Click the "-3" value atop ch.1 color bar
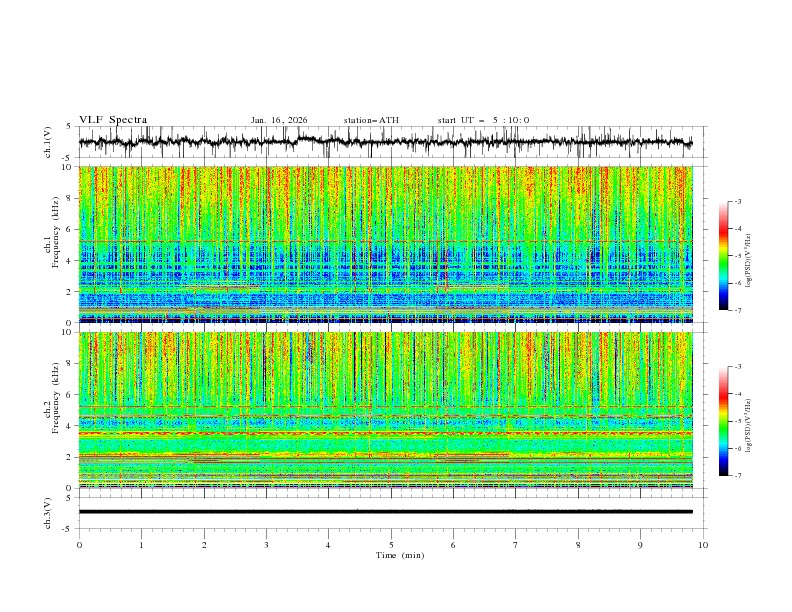The image size is (792, 612). pyautogui.click(x=737, y=201)
